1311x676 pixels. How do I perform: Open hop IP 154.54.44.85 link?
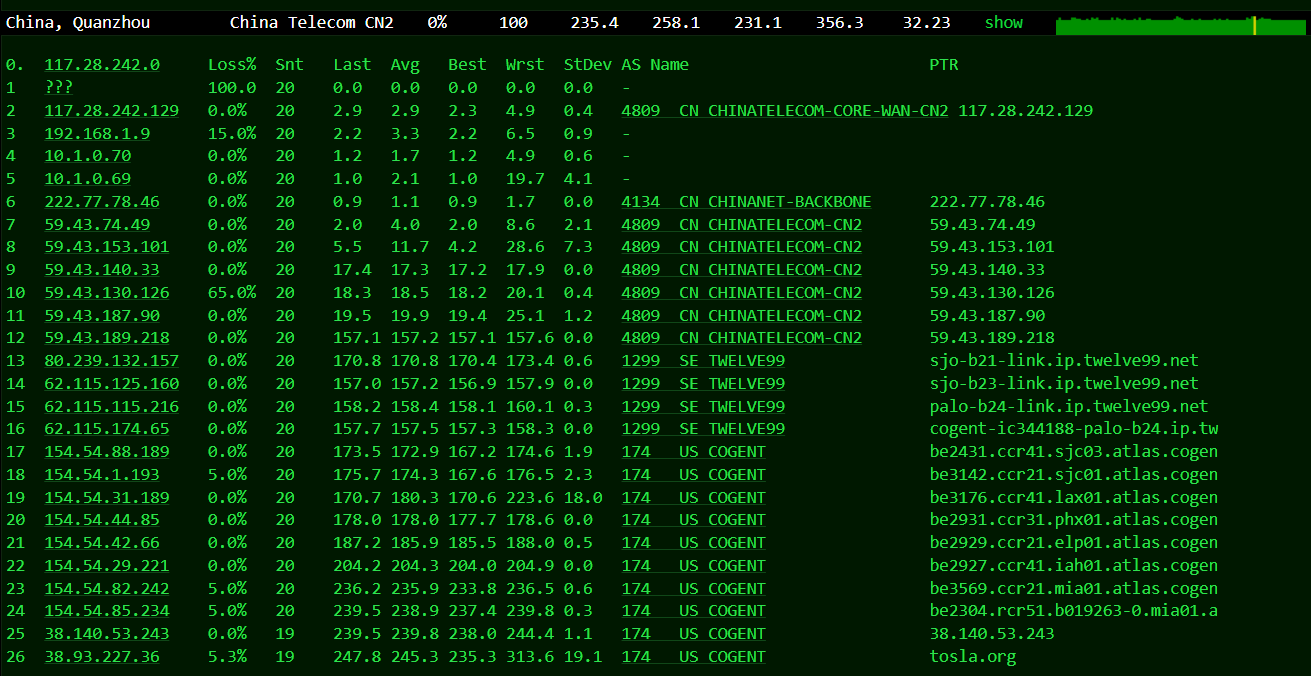coord(102,519)
